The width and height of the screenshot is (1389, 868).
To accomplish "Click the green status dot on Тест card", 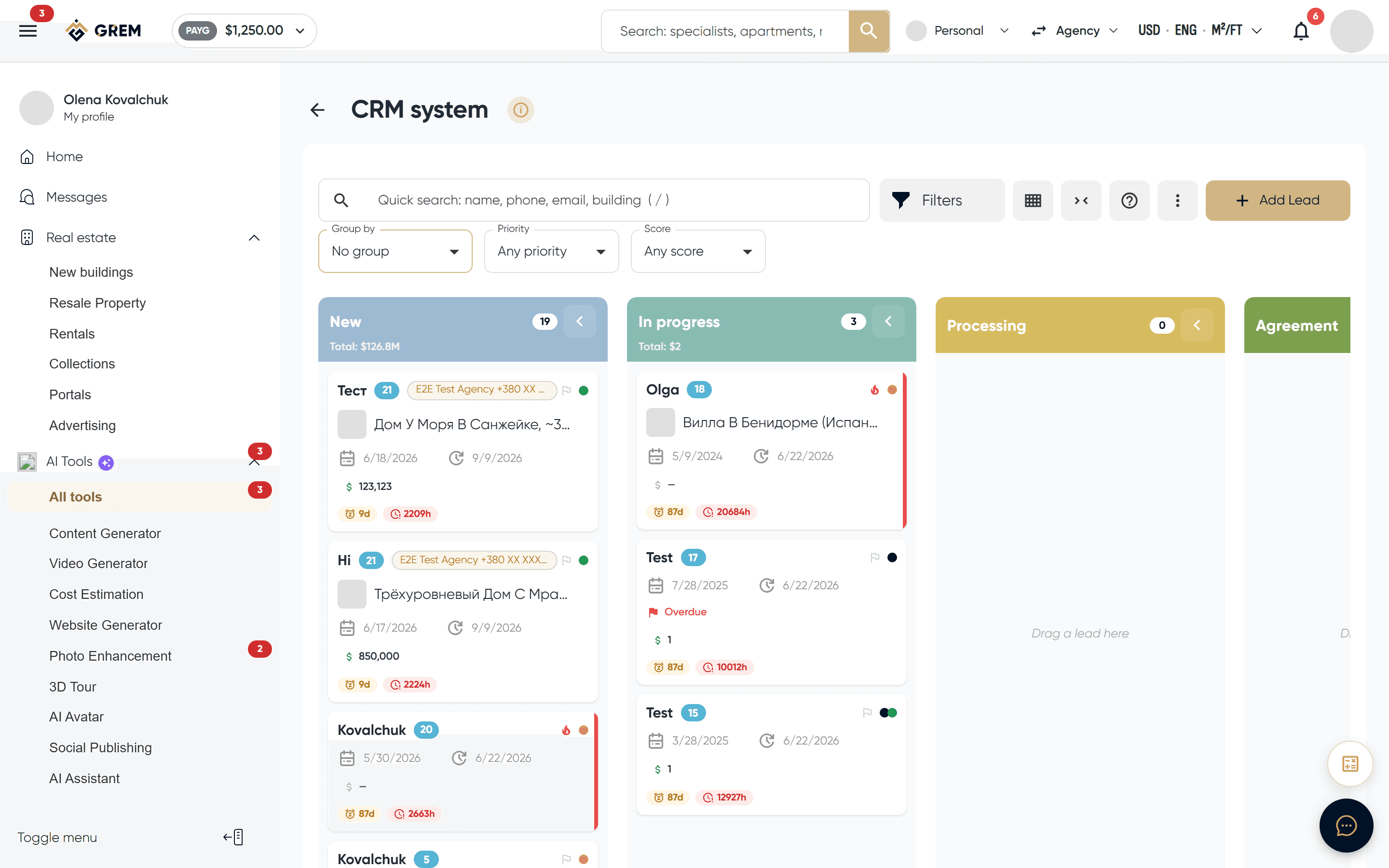I will click(584, 391).
